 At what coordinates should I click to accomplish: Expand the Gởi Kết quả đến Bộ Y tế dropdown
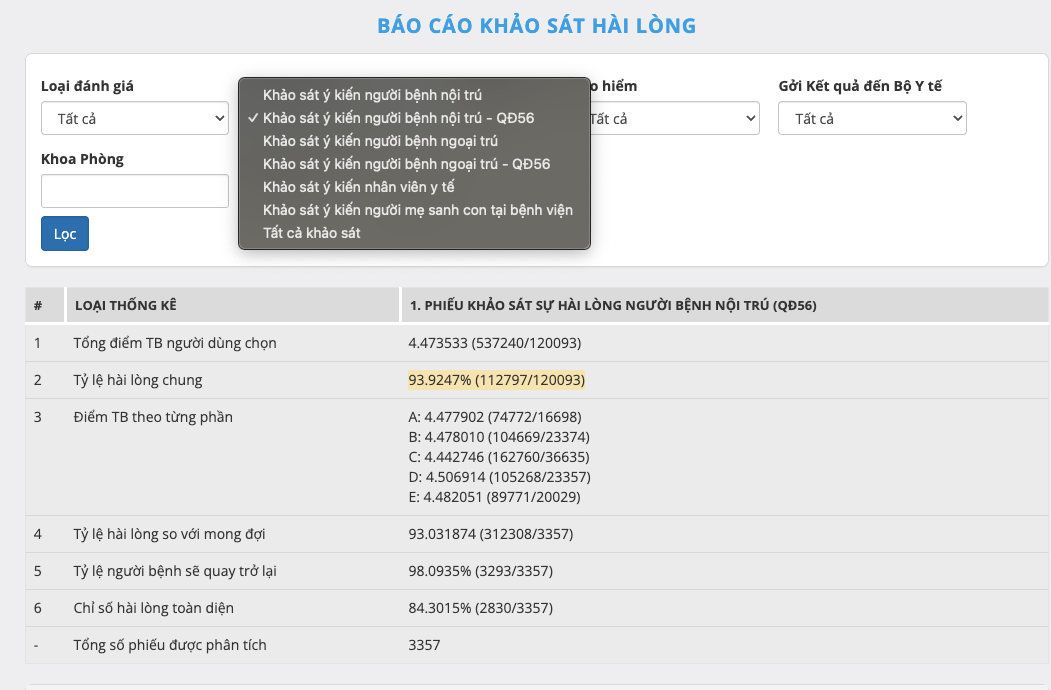[871, 119]
